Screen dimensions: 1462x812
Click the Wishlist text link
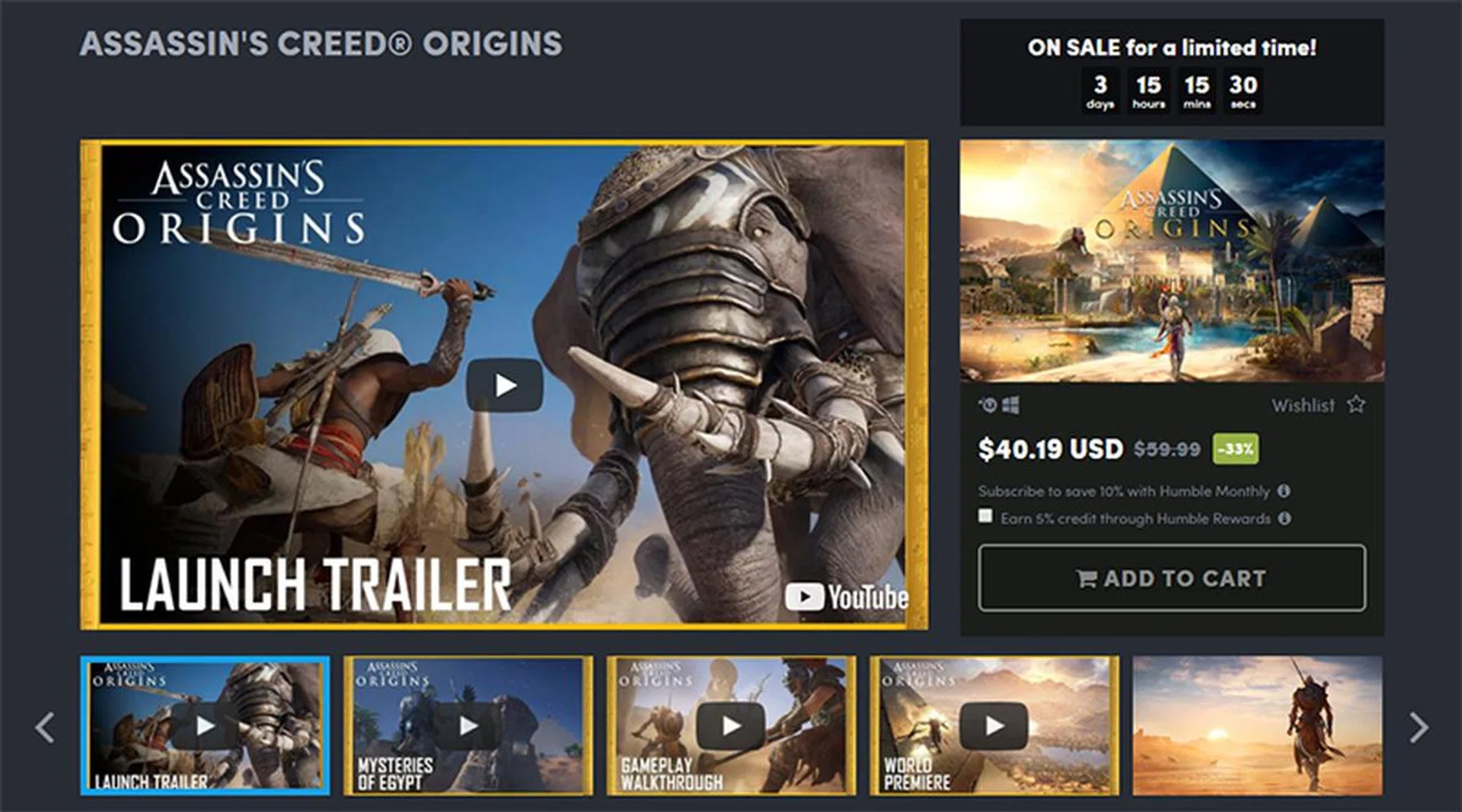point(1303,405)
